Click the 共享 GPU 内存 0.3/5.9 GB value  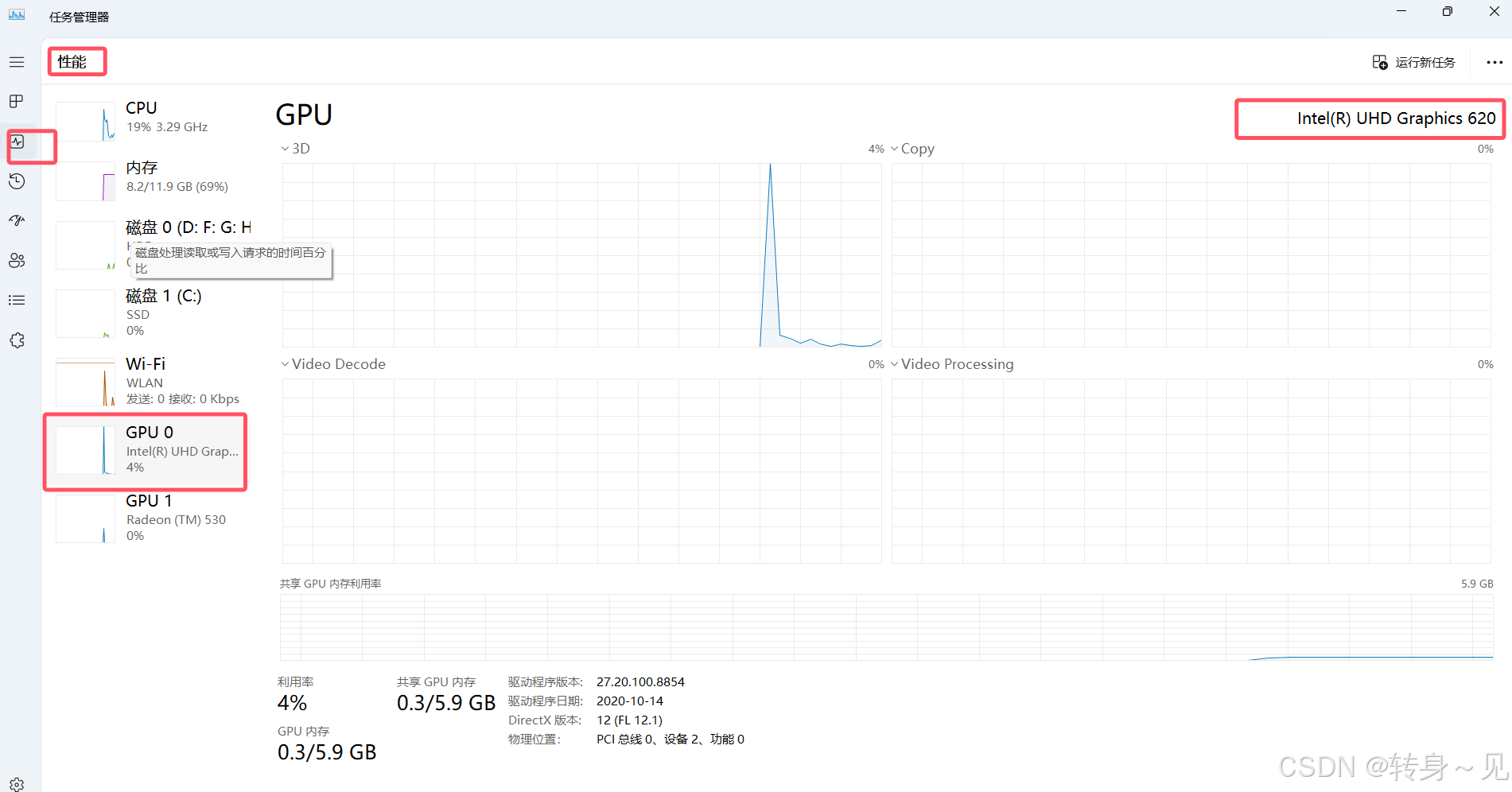[446, 703]
